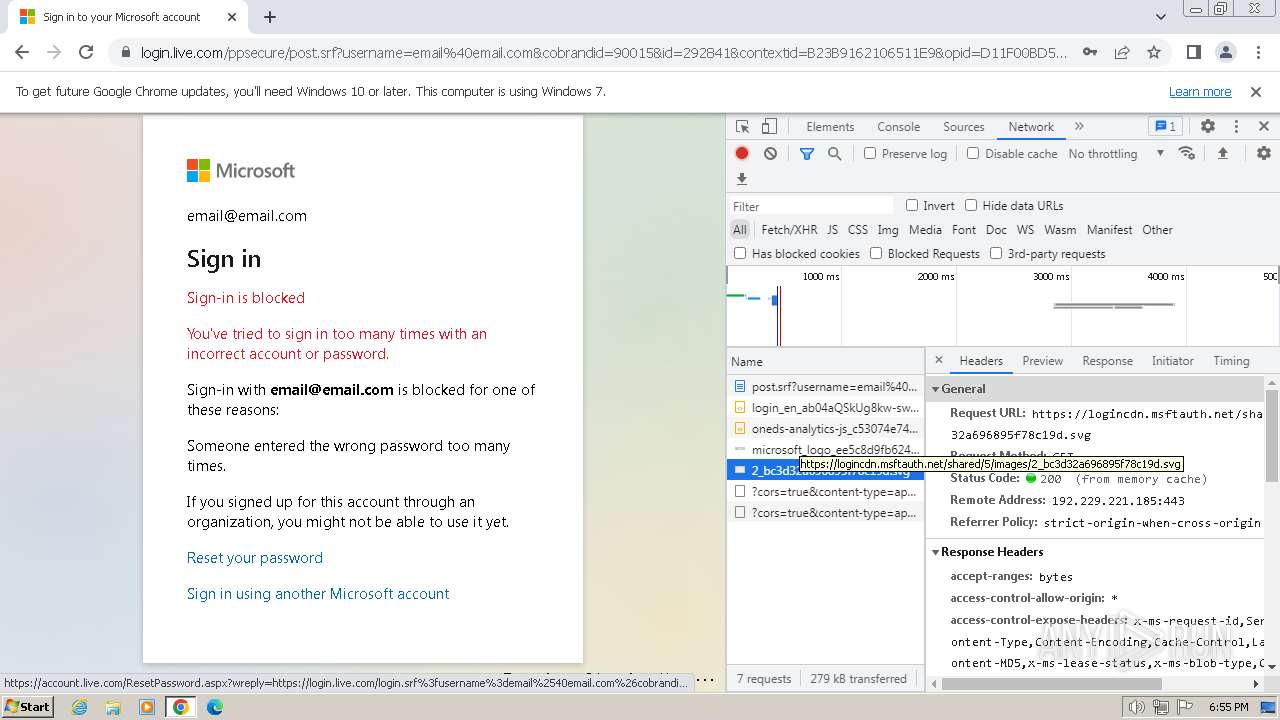Image resolution: width=1280 pixels, height=720 pixels.
Task: Go back in browser history
Action: tap(22, 53)
